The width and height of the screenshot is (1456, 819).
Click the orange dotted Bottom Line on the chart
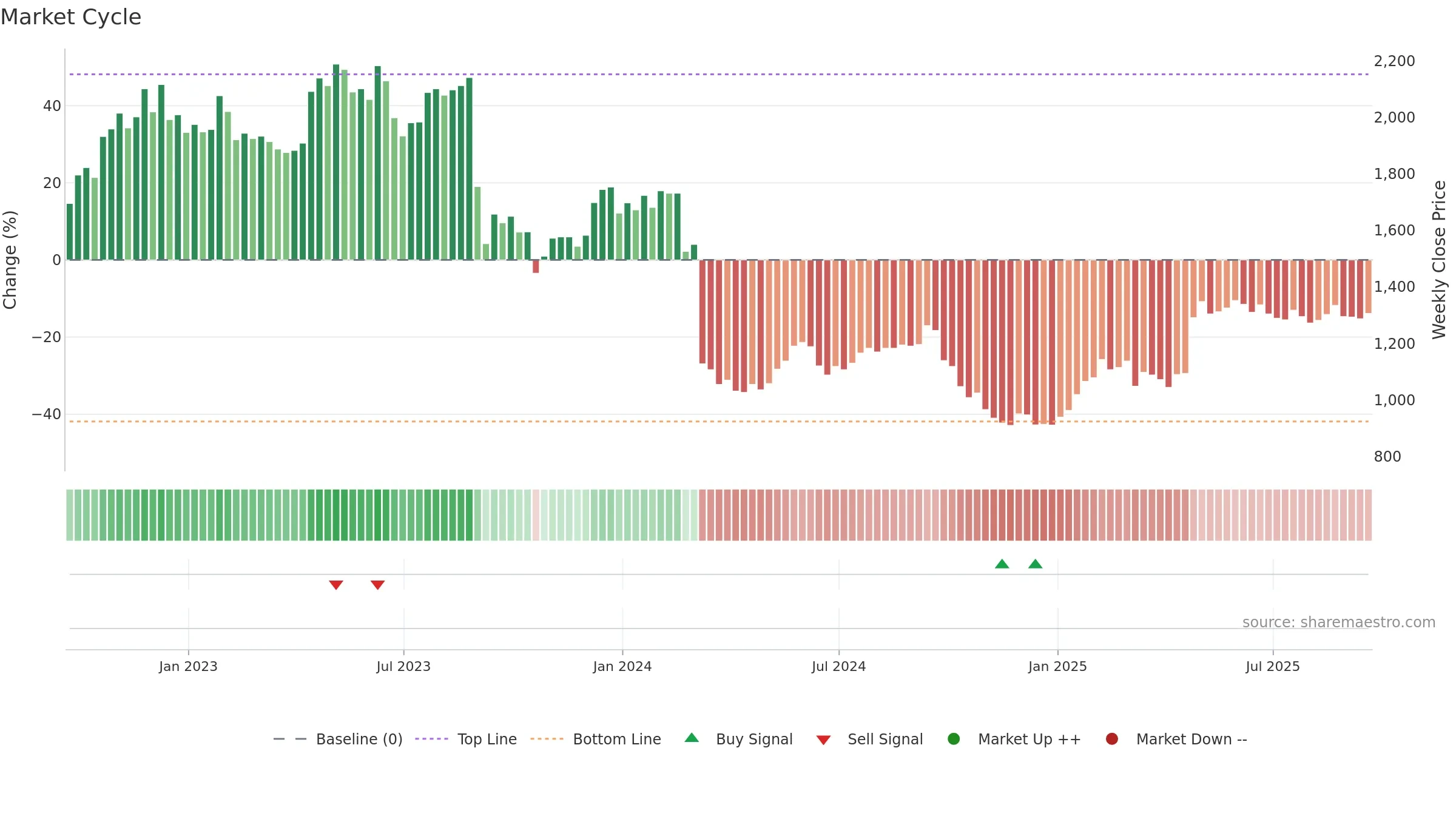[x=719, y=421]
